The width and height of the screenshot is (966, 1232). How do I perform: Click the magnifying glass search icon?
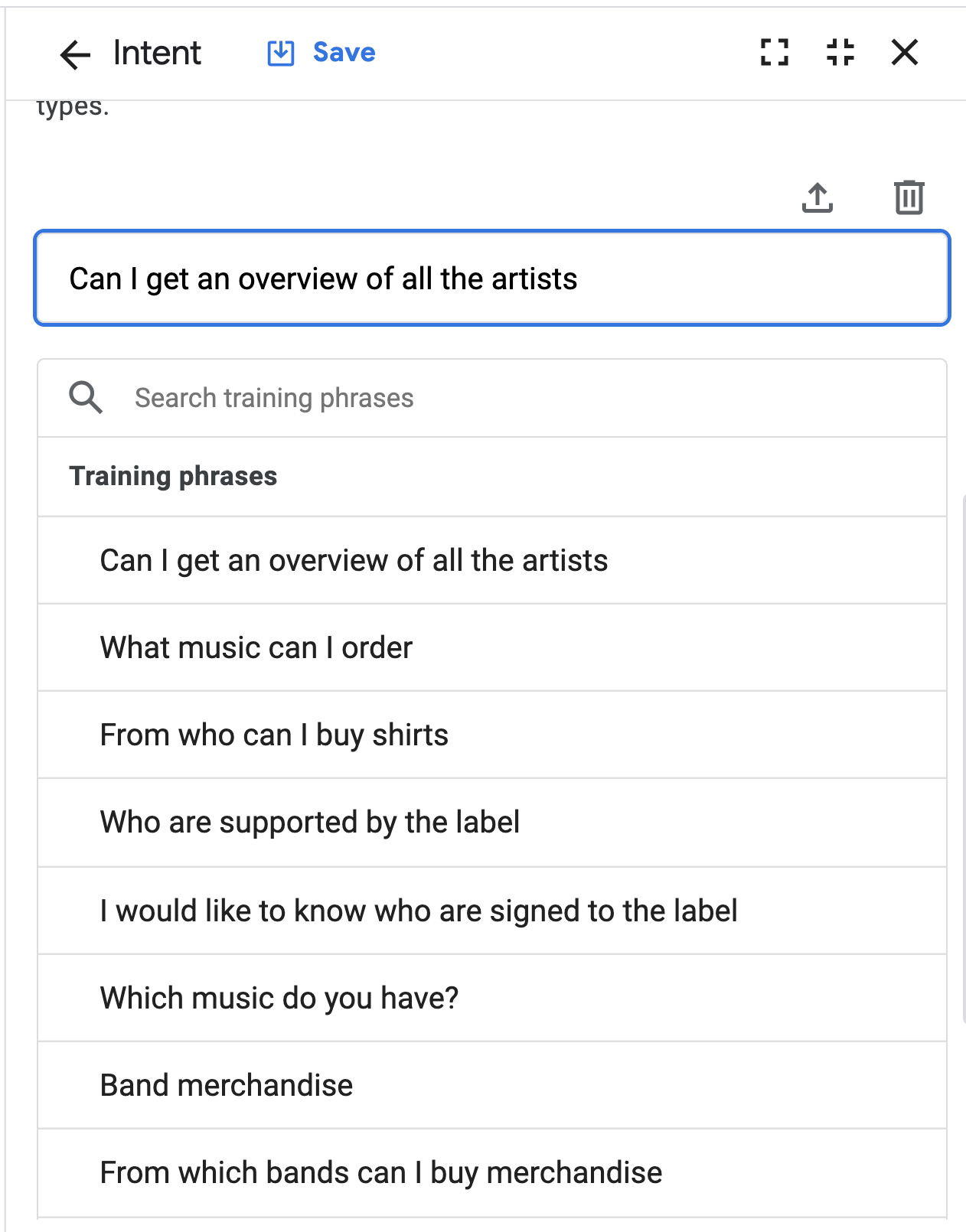[x=85, y=398]
